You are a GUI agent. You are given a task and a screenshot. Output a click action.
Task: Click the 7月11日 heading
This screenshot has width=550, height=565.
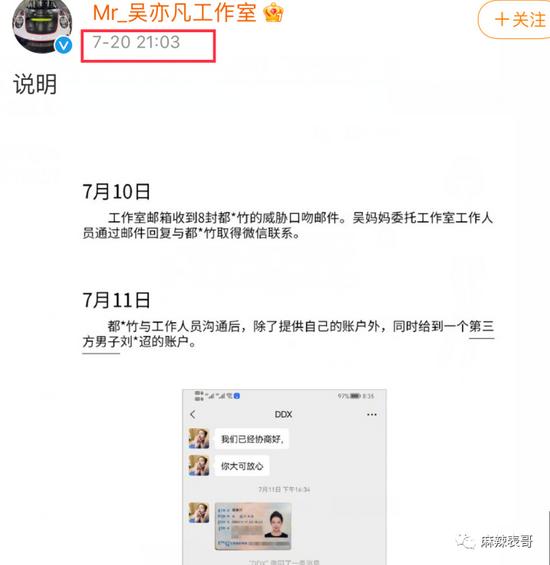(116, 300)
